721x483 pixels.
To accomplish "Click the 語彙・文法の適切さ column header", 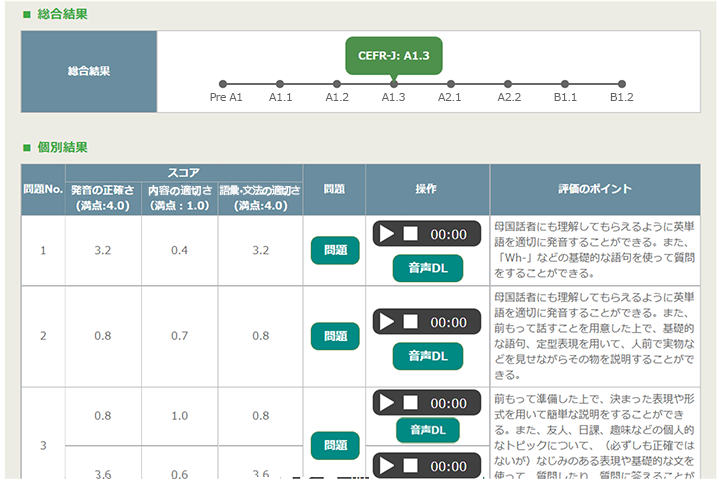I will pos(260,198).
